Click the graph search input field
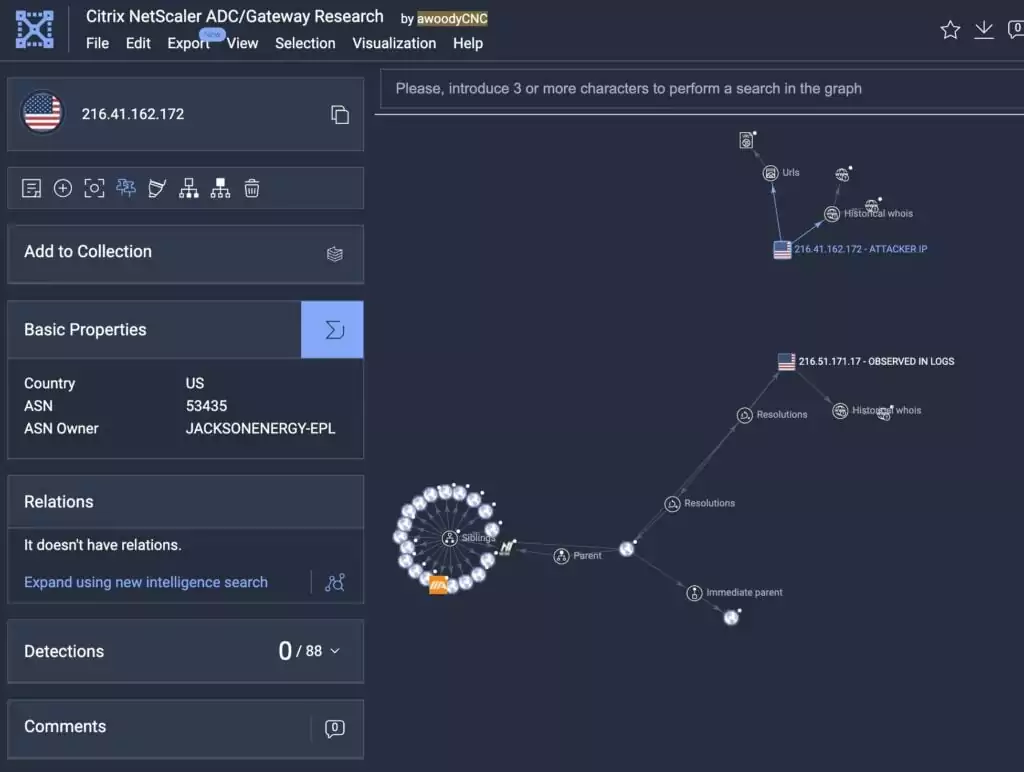 [x=702, y=89]
